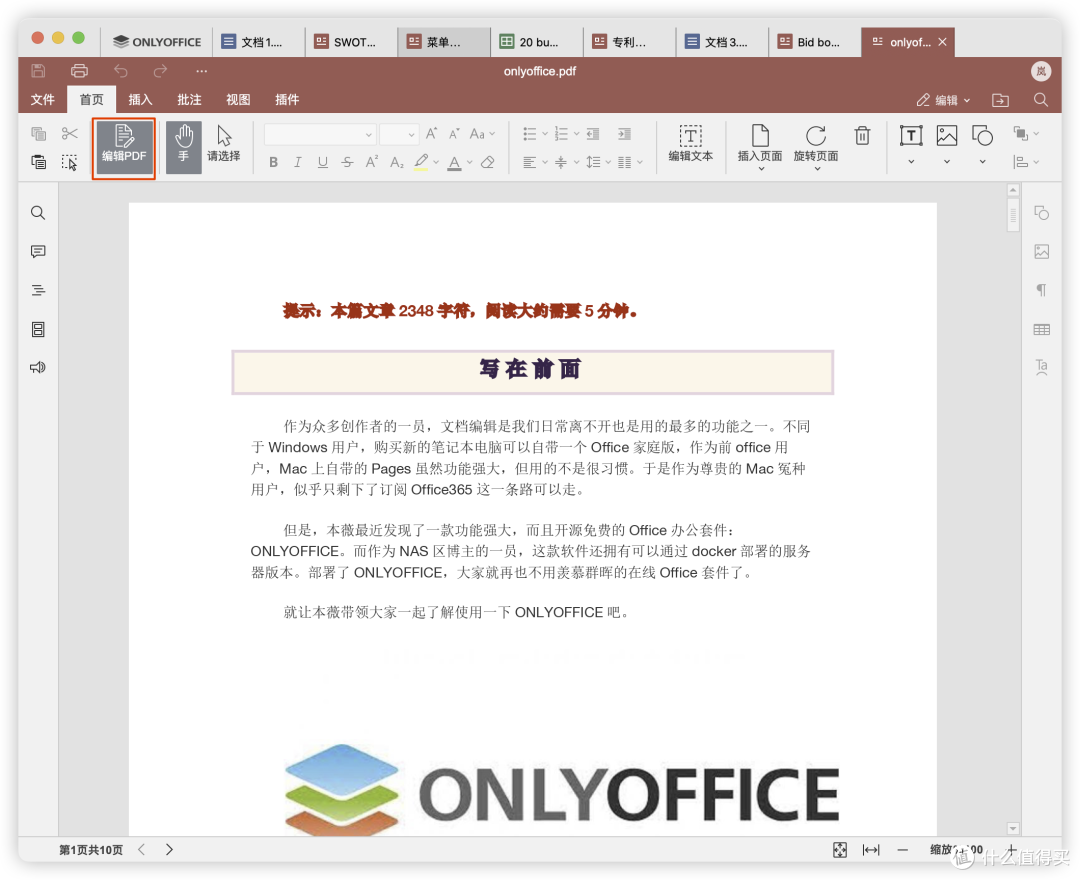Open the Change case Aa dropdown
This screenshot has width=1080, height=880.
click(482, 134)
